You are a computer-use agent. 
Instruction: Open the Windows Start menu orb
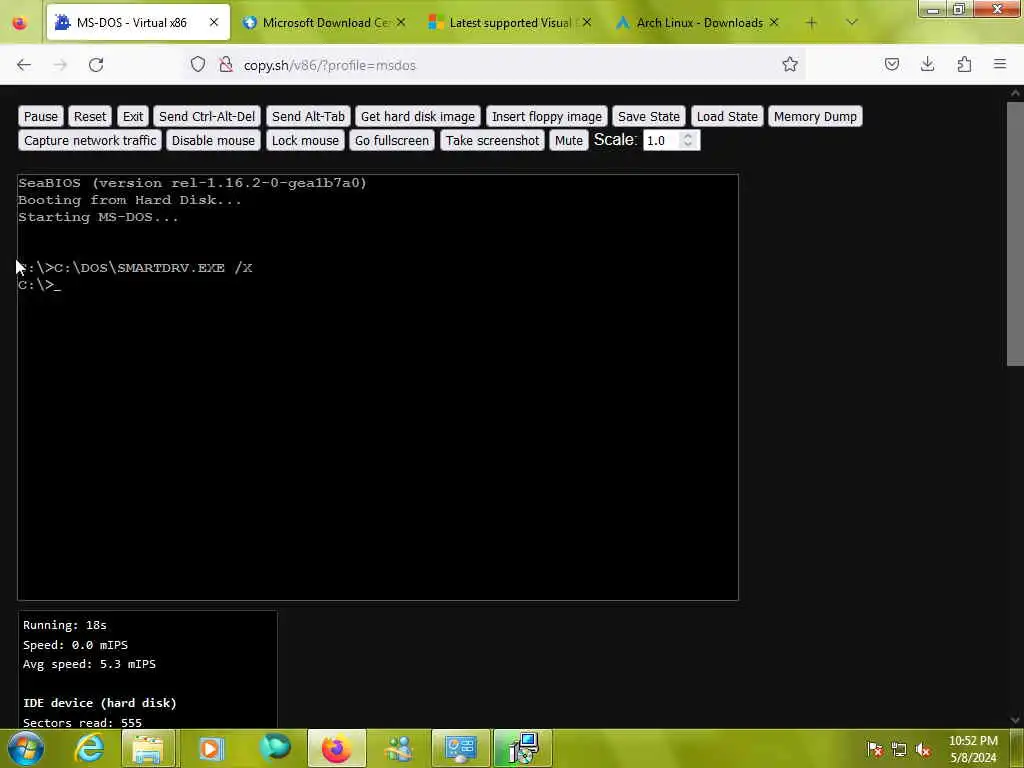coord(25,748)
